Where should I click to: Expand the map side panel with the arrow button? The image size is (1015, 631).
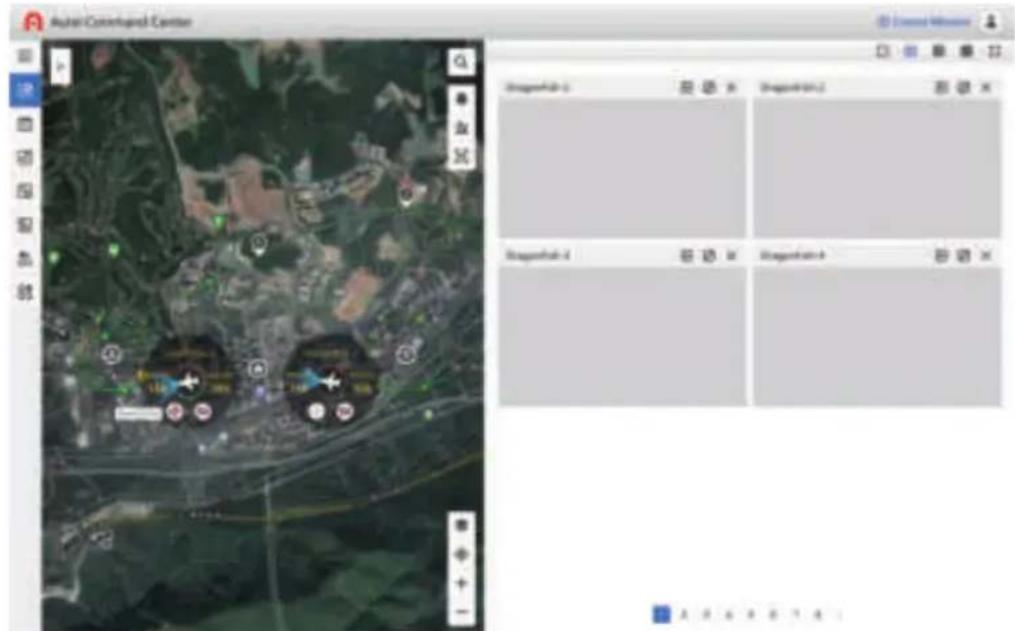tap(60, 66)
